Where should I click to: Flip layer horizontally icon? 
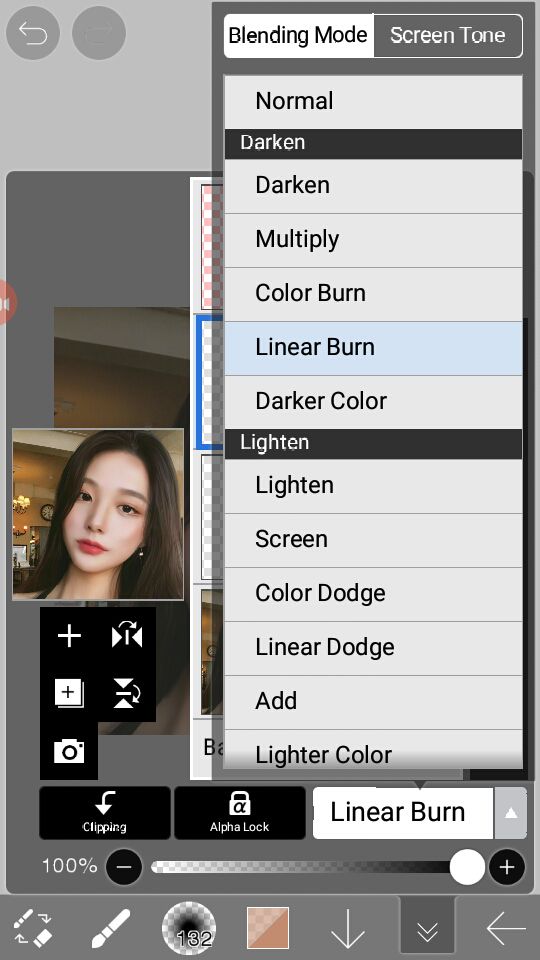tap(127, 636)
